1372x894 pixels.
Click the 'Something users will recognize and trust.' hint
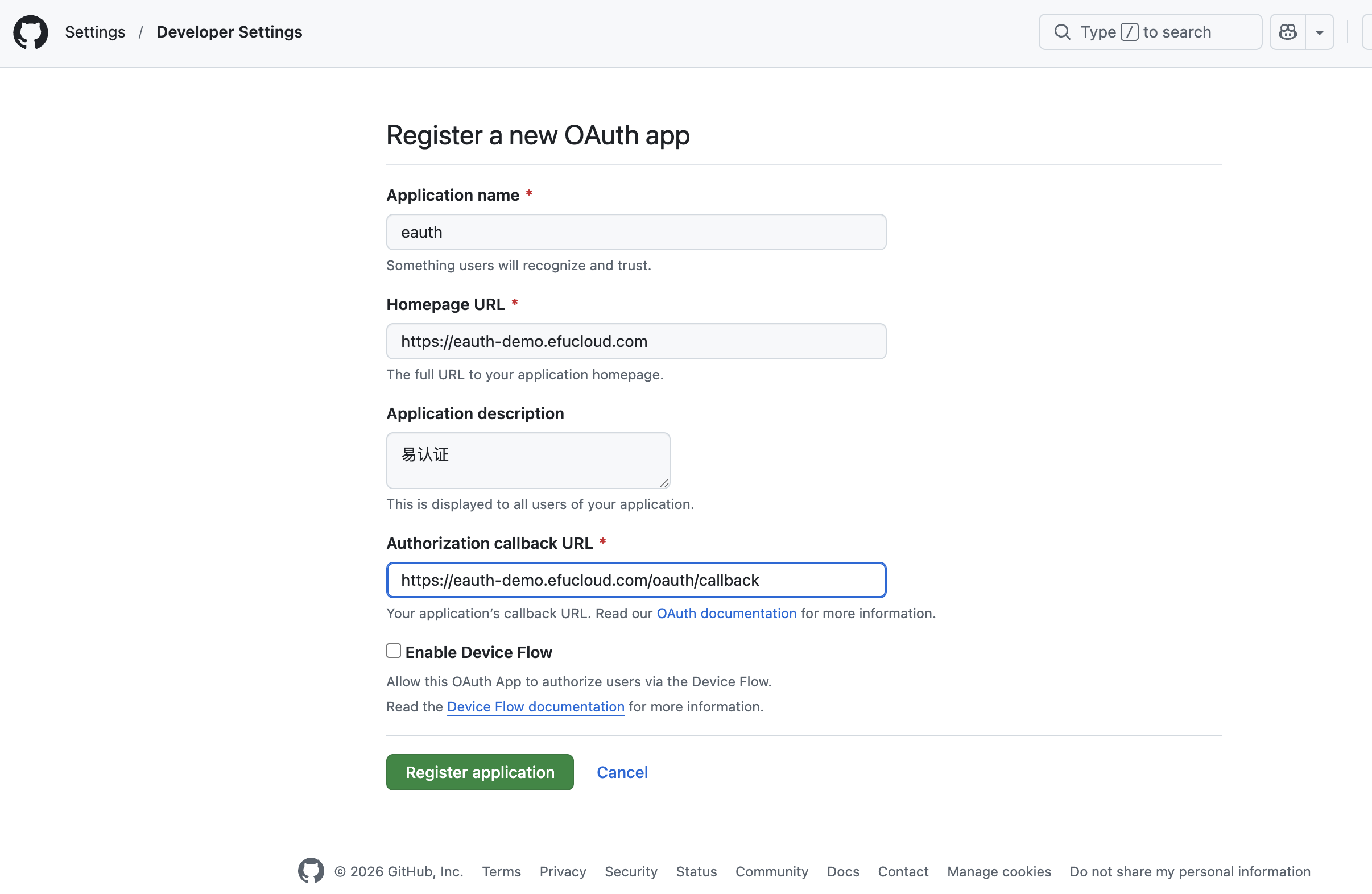pyautogui.click(x=519, y=265)
